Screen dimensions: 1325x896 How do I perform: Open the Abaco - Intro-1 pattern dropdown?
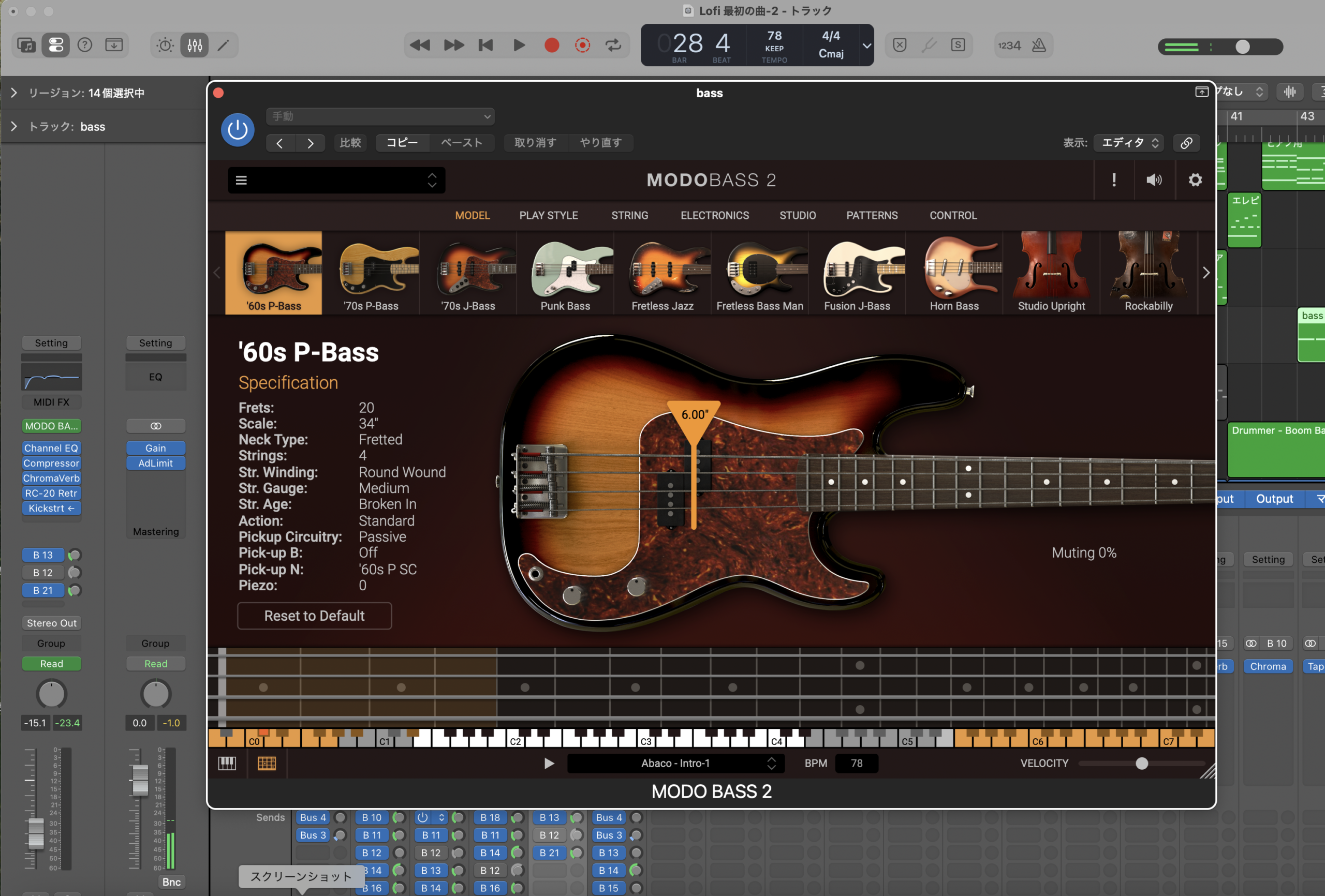pos(676,763)
